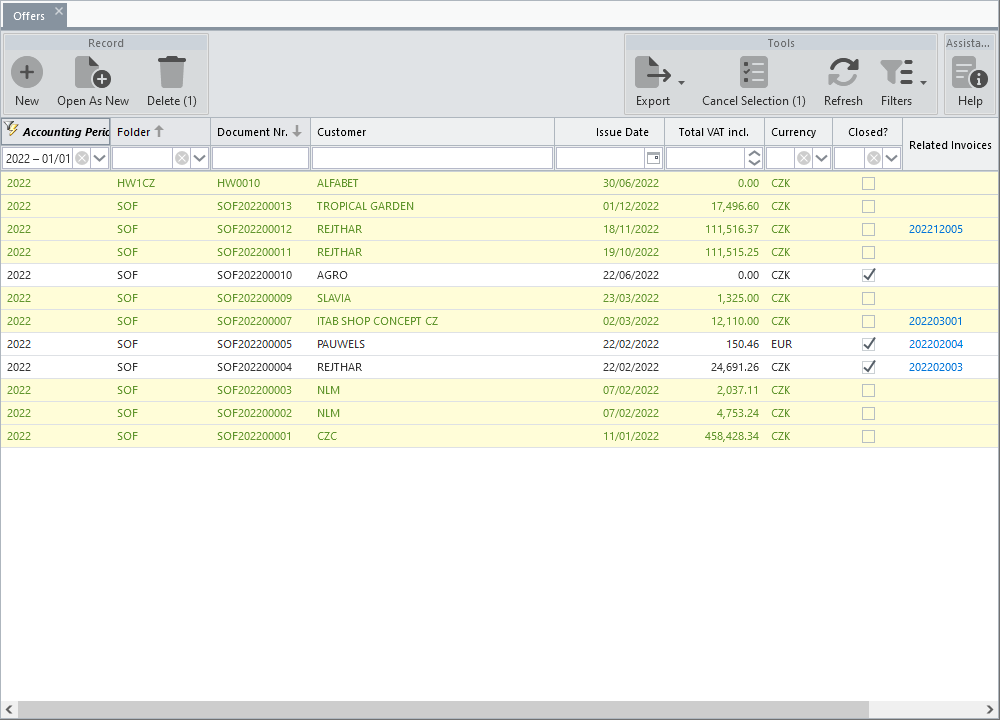Sort by Total VAT incl. column header
Viewport: 1000px width, 720px height.
click(x=714, y=132)
